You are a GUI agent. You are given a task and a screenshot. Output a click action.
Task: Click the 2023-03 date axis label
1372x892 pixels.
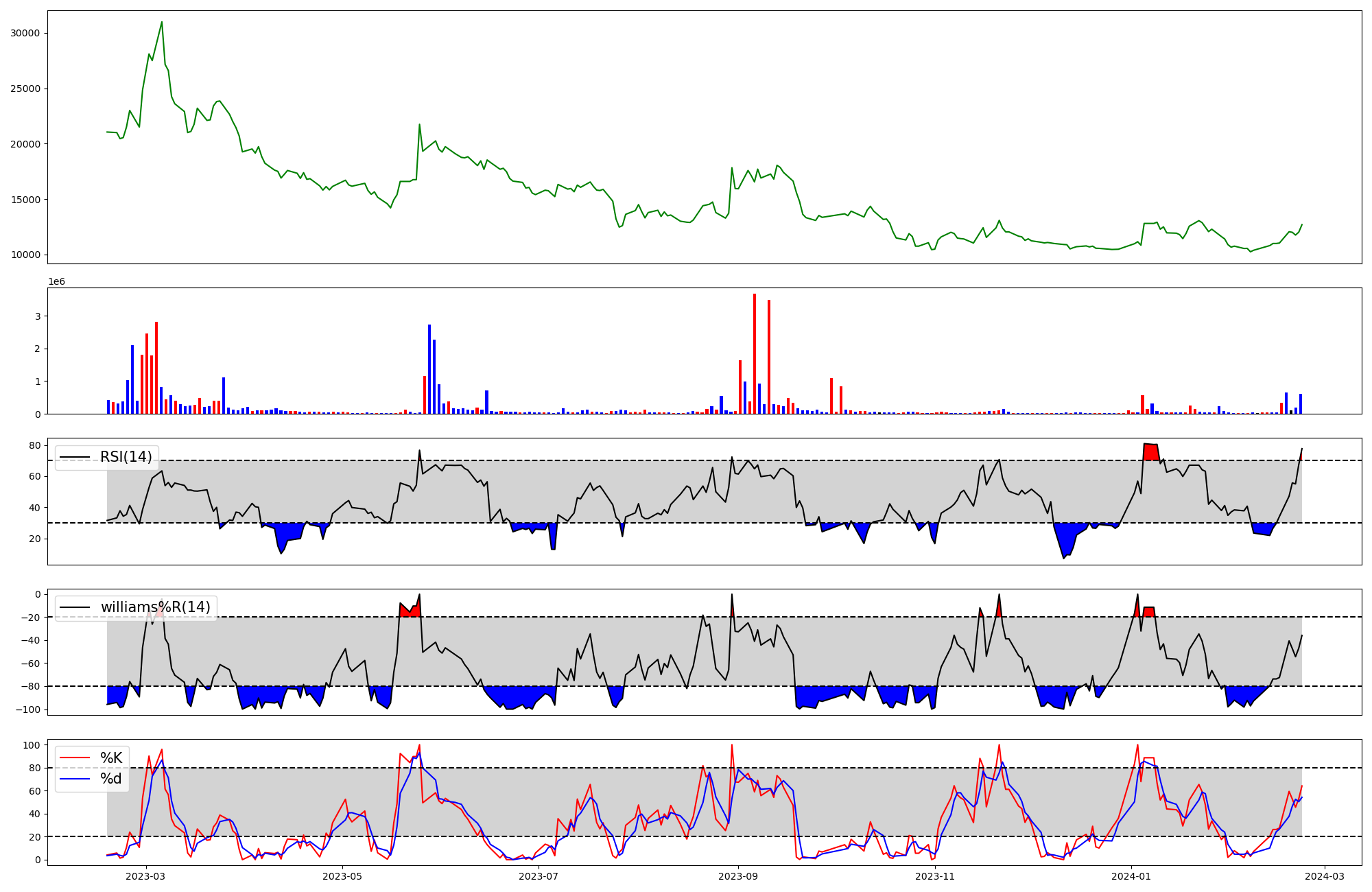[x=145, y=876]
